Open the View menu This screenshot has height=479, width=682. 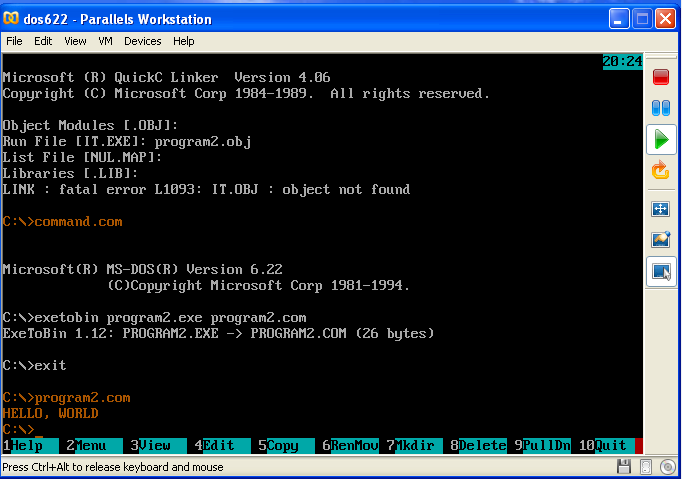pyautogui.click(x=75, y=41)
